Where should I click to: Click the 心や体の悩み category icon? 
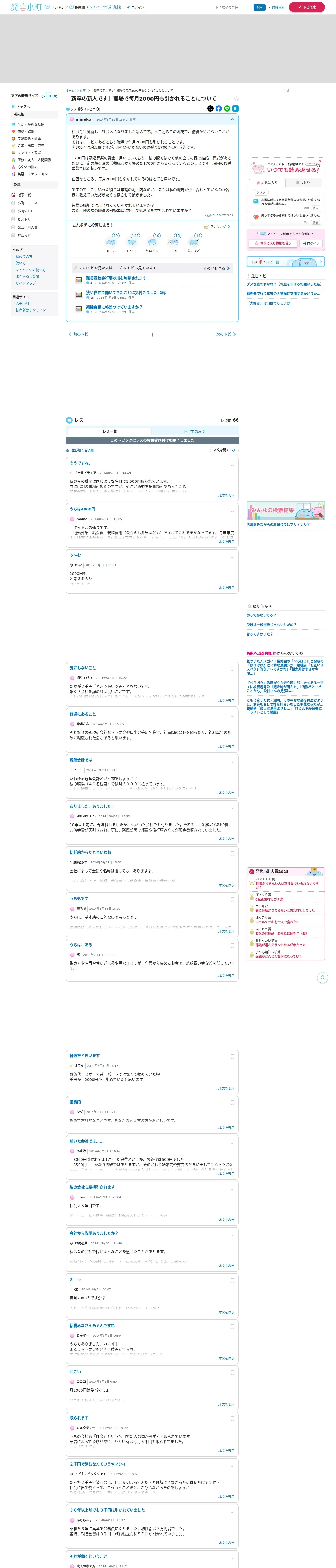[13, 167]
